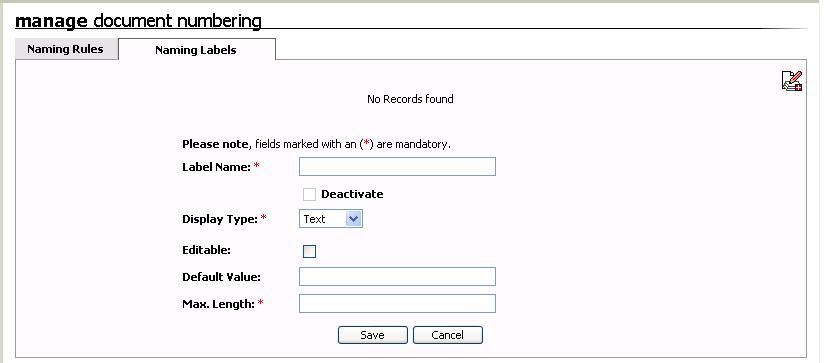Tick the Deactivate checkbox
The image size is (824, 363).
tap(310, 194)
